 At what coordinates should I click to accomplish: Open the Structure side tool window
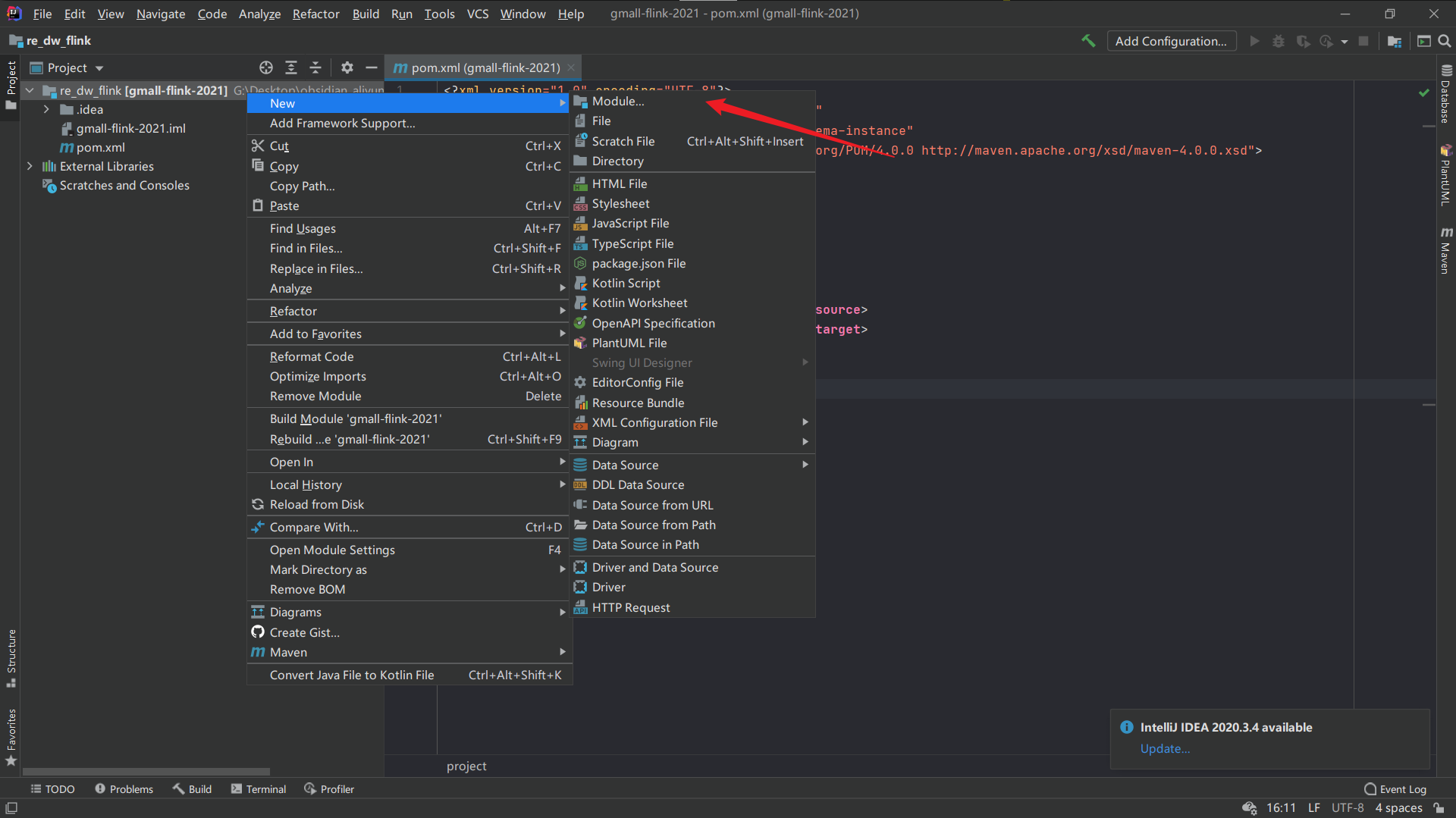pos(11,658)
